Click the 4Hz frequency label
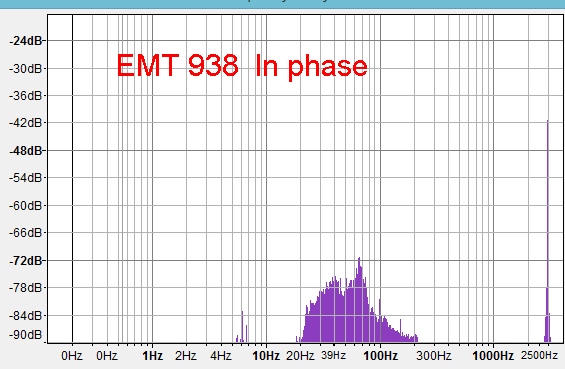Screen dimensions: 565x369 [221, 356]
